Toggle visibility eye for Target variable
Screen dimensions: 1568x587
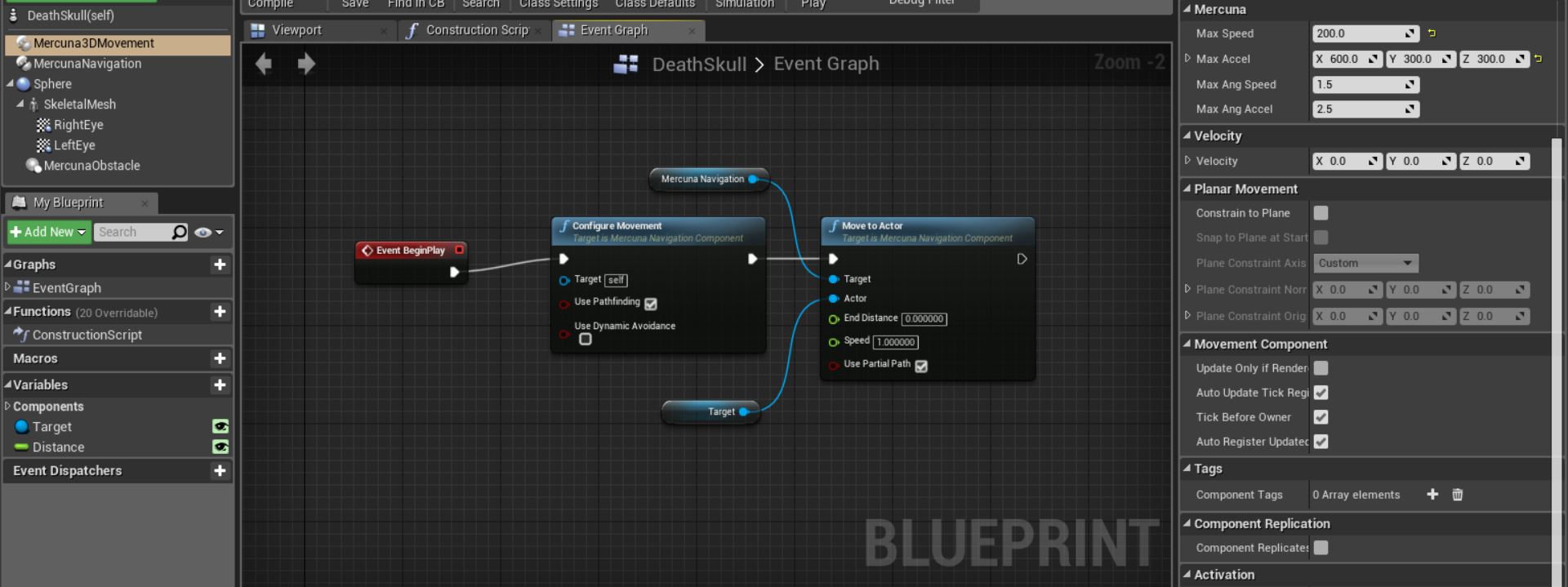pos(220,427)
